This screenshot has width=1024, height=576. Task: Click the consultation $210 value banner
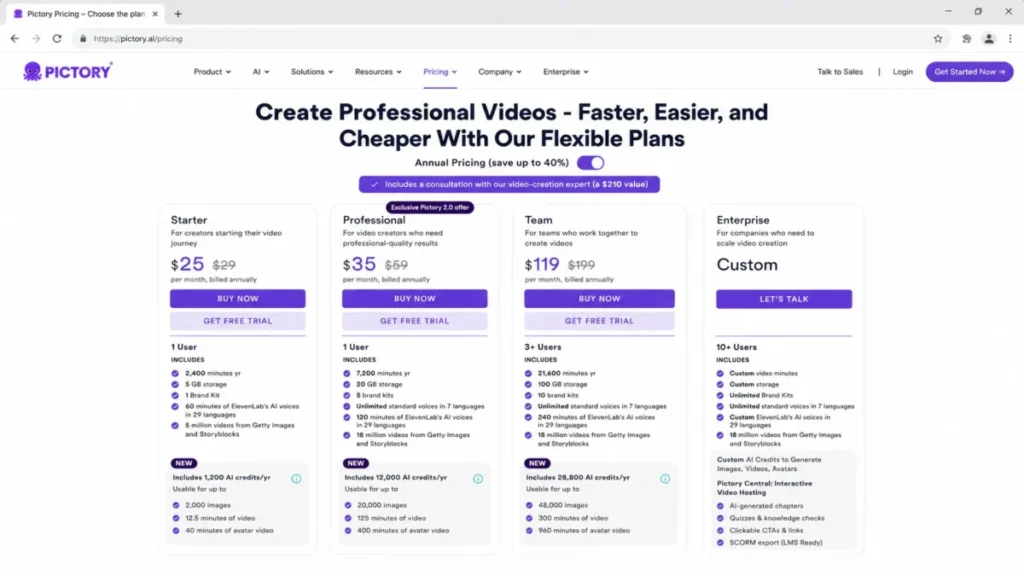click(x=509, y=184)
